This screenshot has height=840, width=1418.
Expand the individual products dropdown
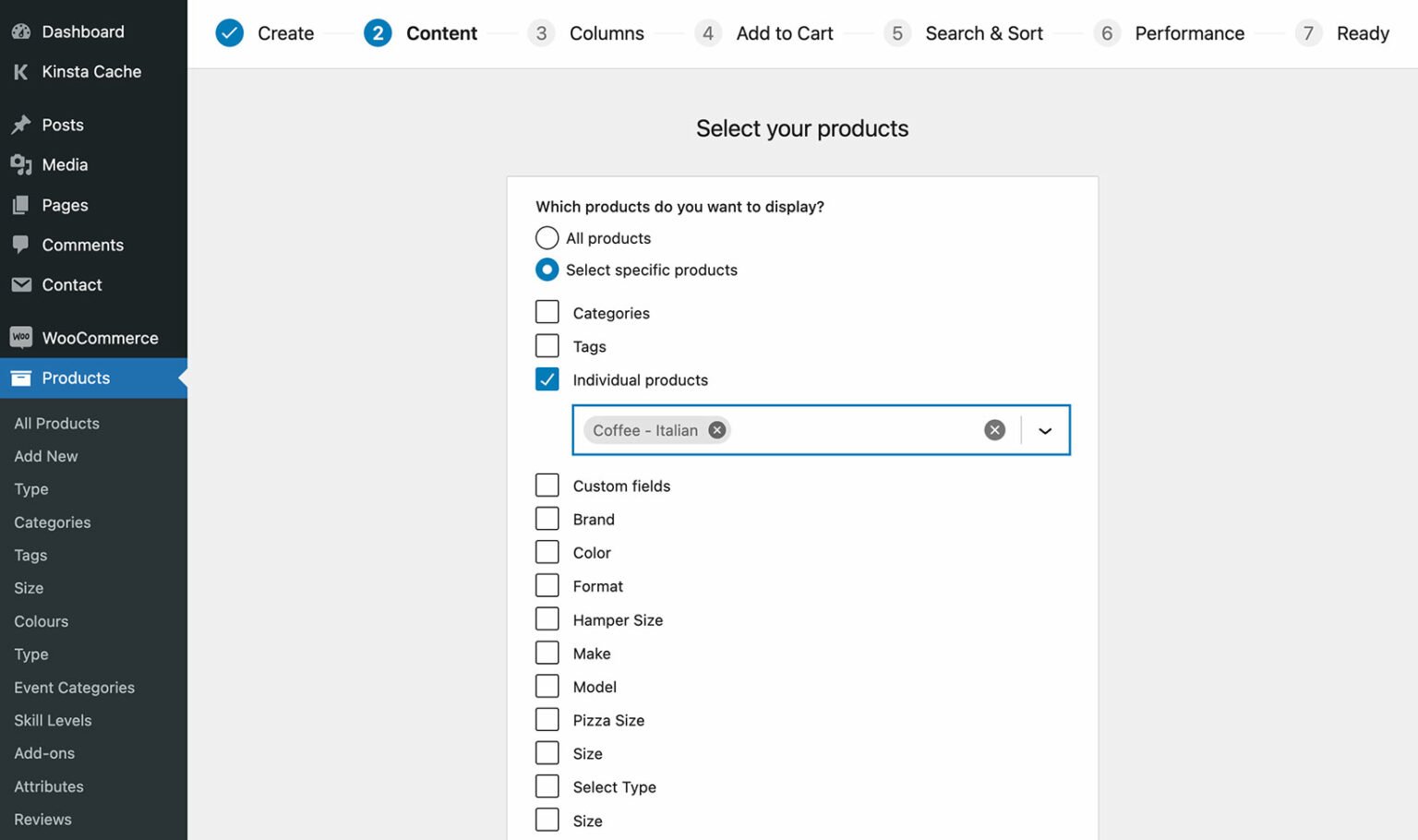pyautogui.click(x=1046, y=430)
